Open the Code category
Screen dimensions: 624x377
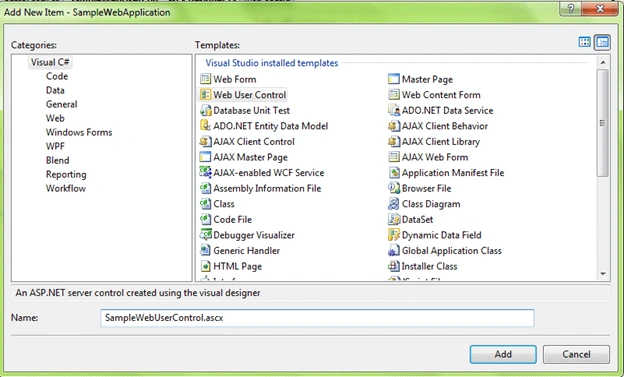57,76
